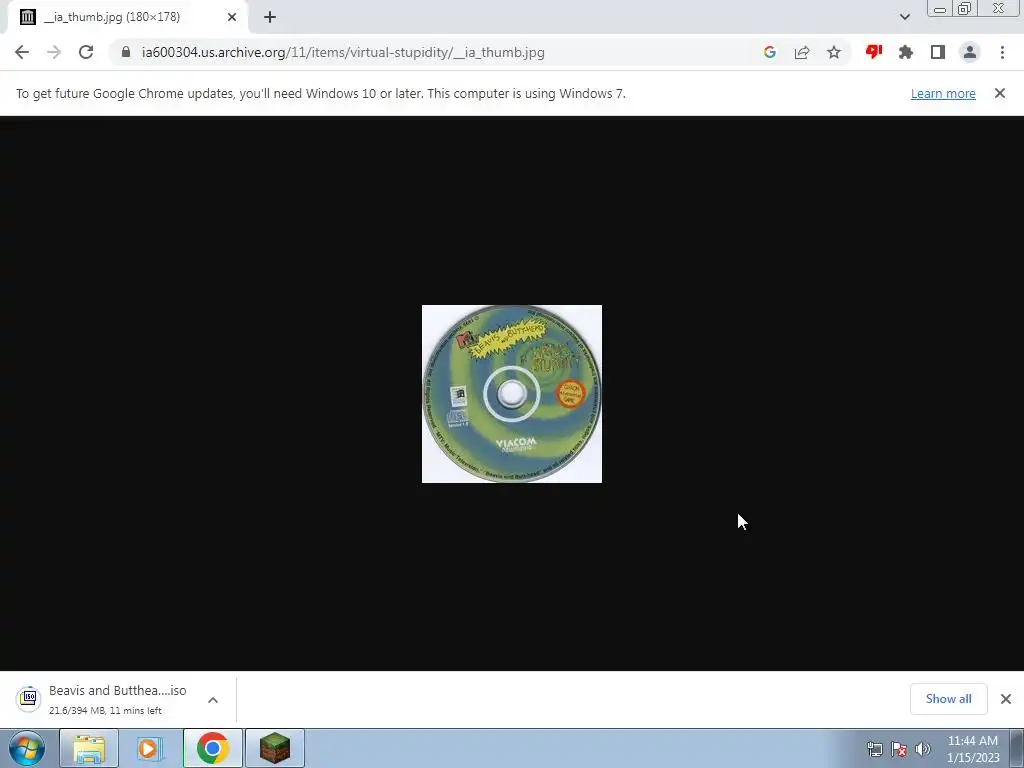Image resolution: width=1024 pixels, height=768 pixels.
Task: Dismiss the Chrome update notice bar
Action: 1000,93
